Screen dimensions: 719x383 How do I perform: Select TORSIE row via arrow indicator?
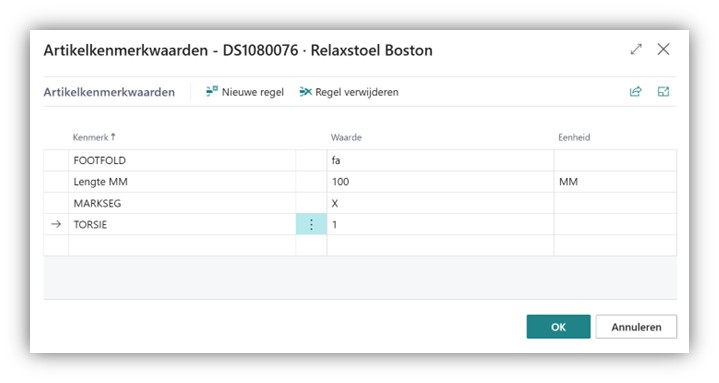(56, 224)
